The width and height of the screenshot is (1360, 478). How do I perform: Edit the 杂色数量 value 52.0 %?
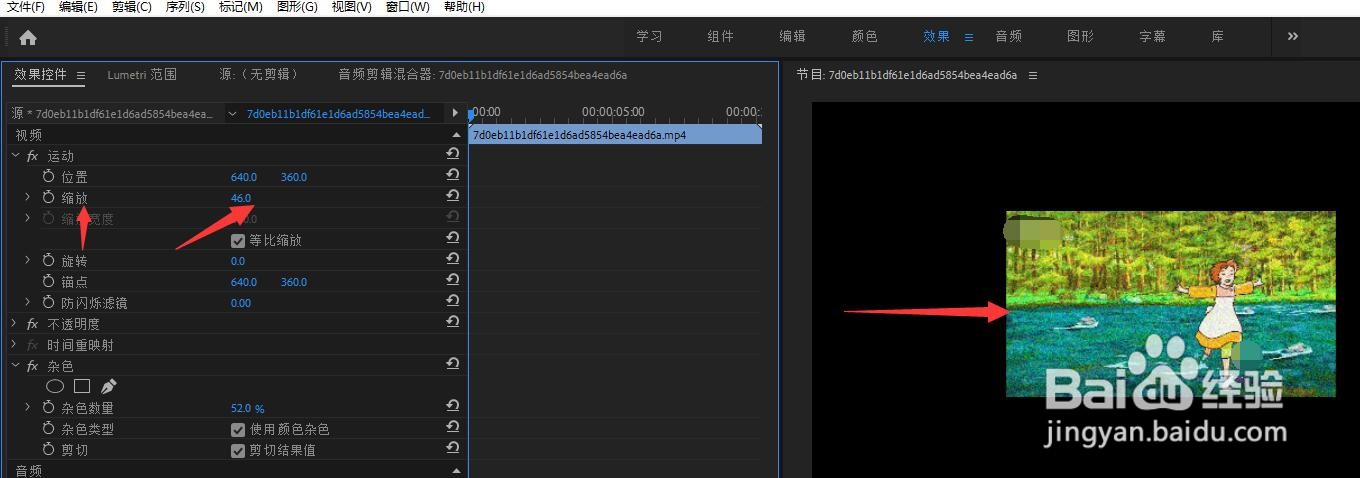(x=248, y=408)
